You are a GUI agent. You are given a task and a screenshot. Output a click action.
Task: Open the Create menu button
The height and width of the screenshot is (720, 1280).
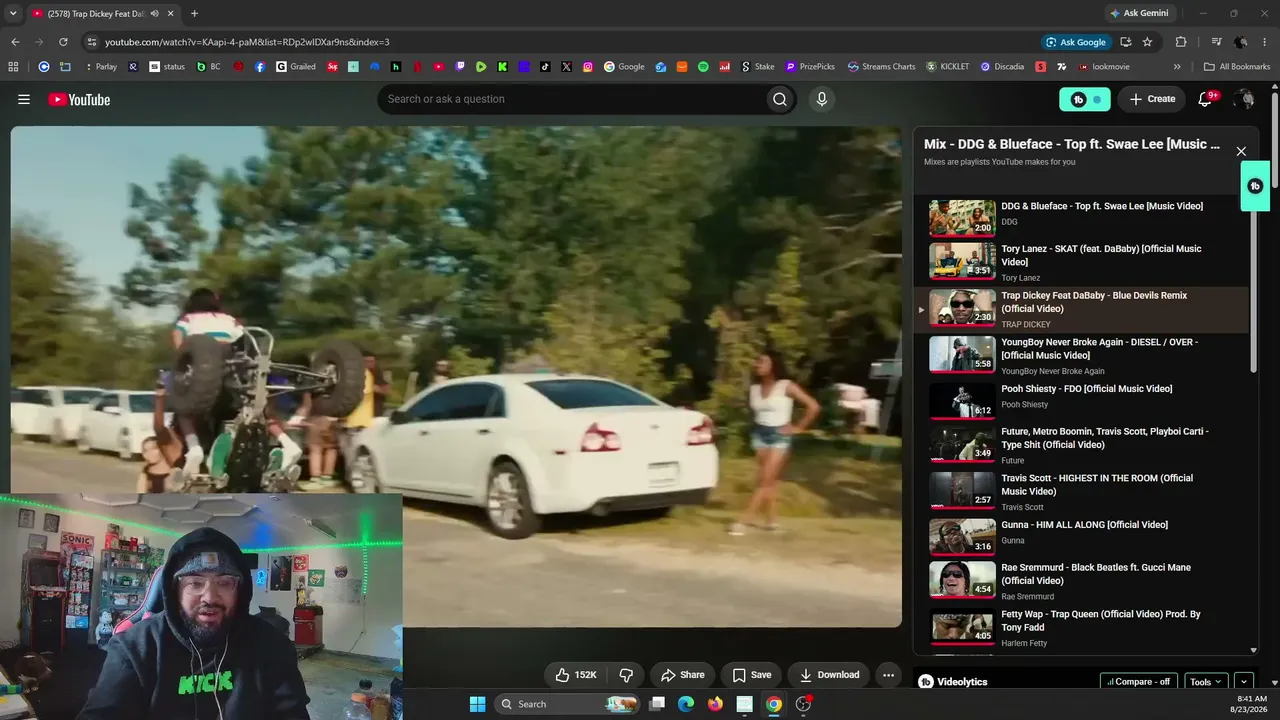coord(1152,99)
